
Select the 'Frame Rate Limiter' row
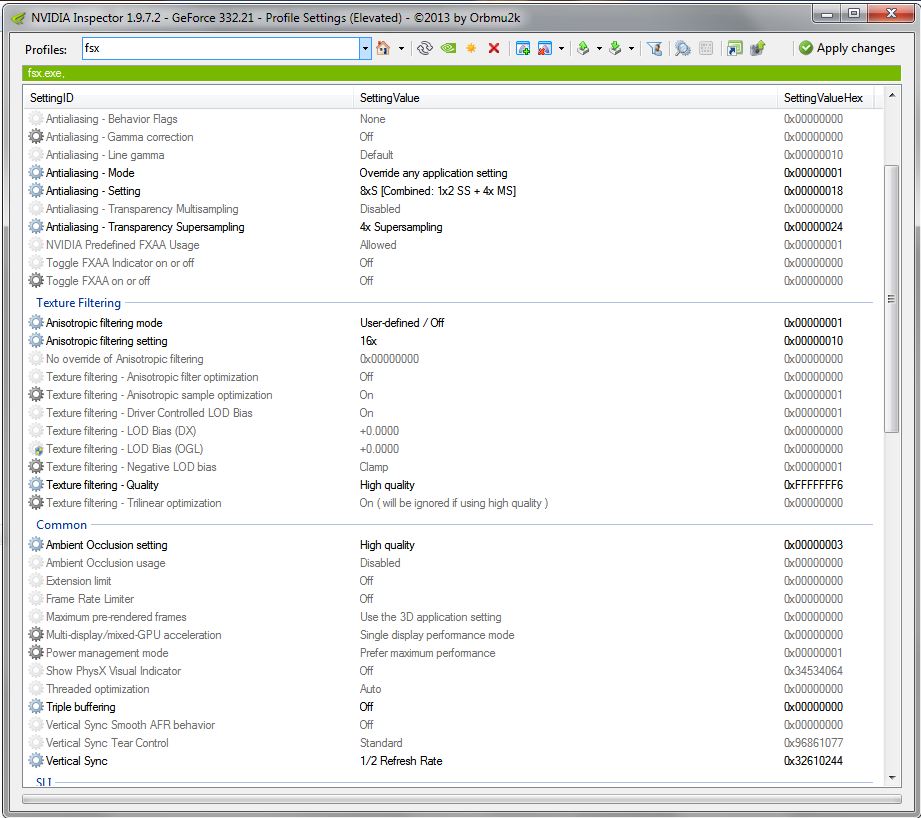[x=449, y=599]
